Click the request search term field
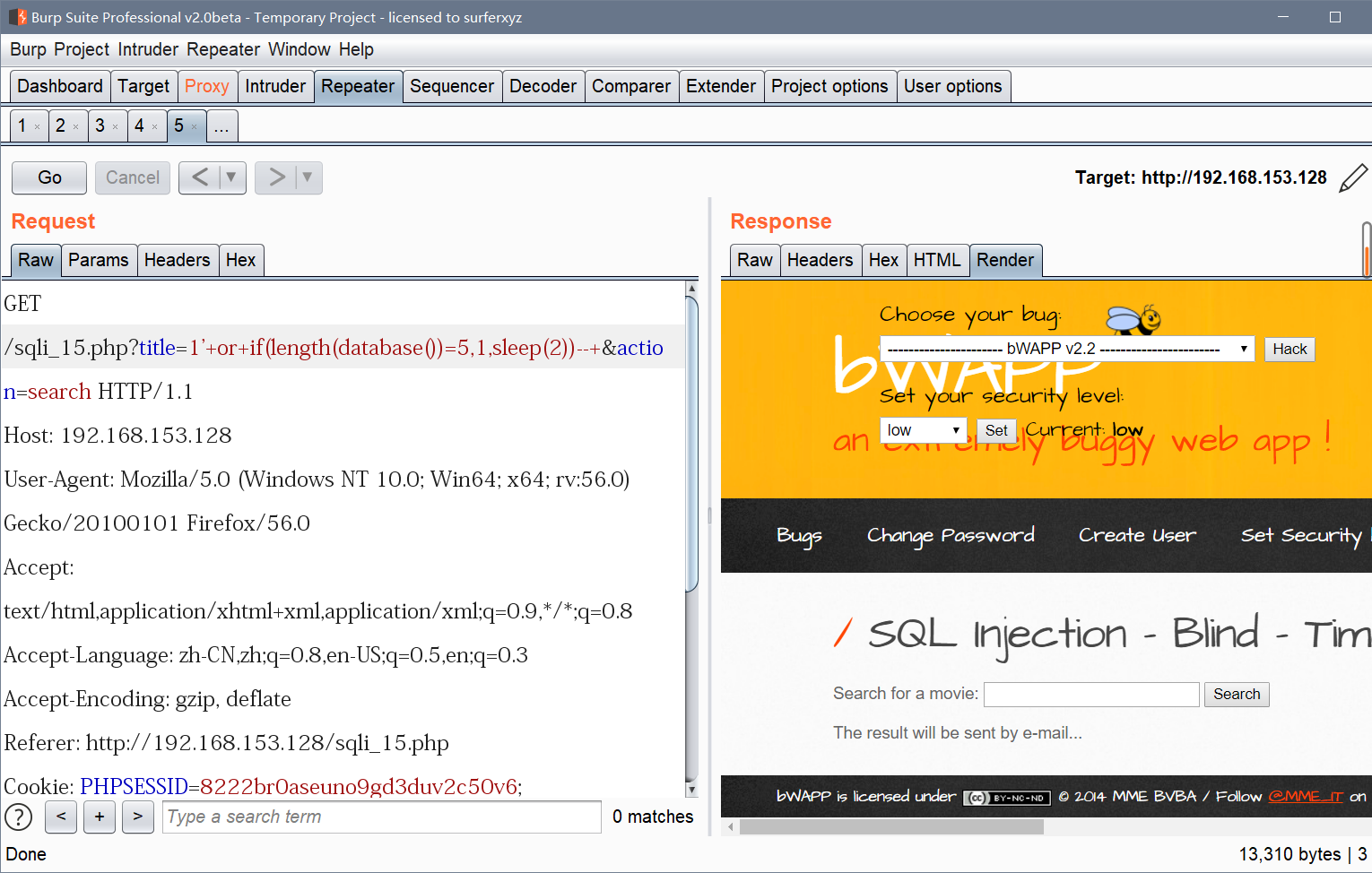The width and height of the screenshot is (1372, 873). click(x=381, y=817)
